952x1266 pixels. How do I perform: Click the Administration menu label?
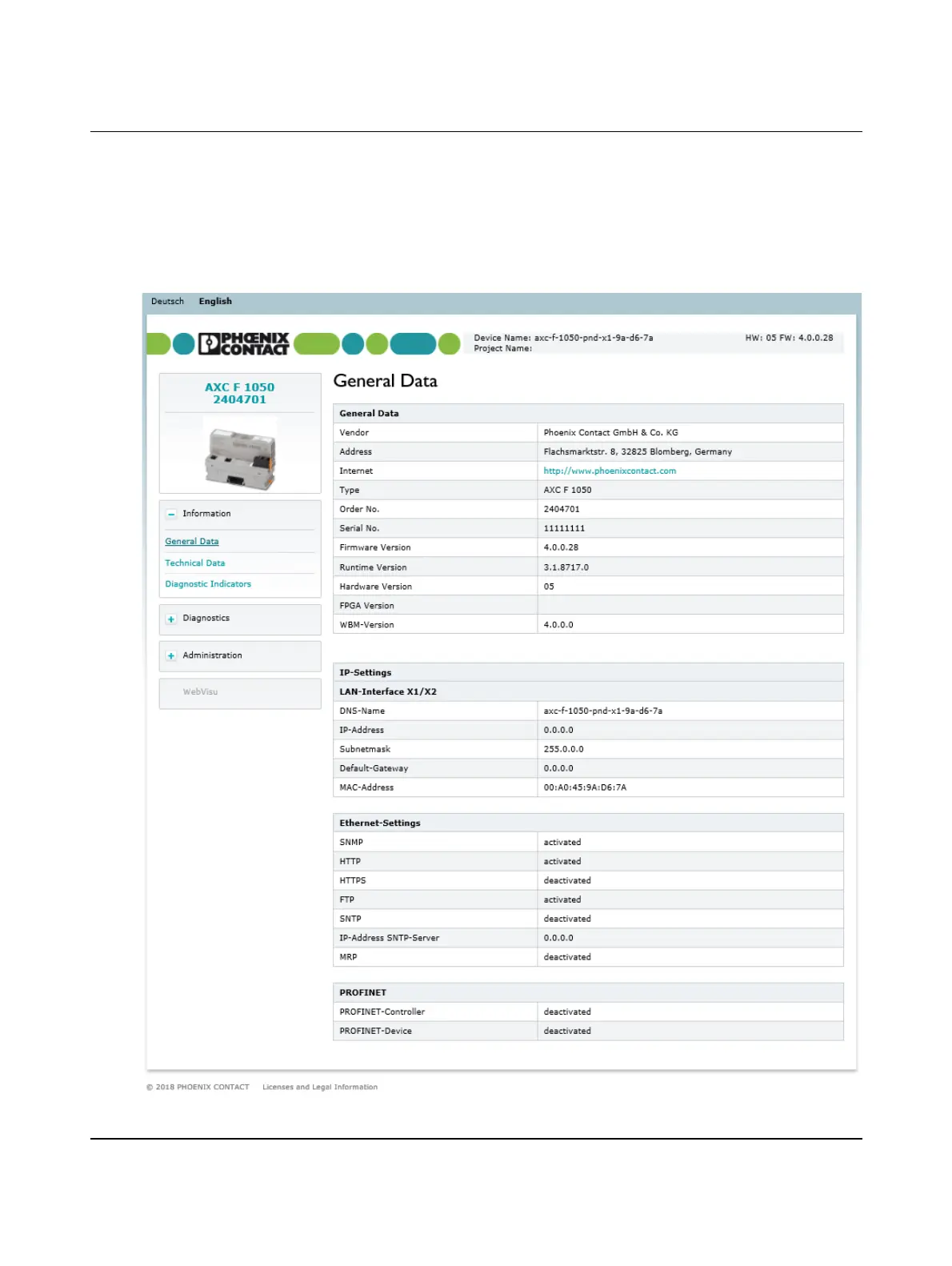tap(212, 655)
